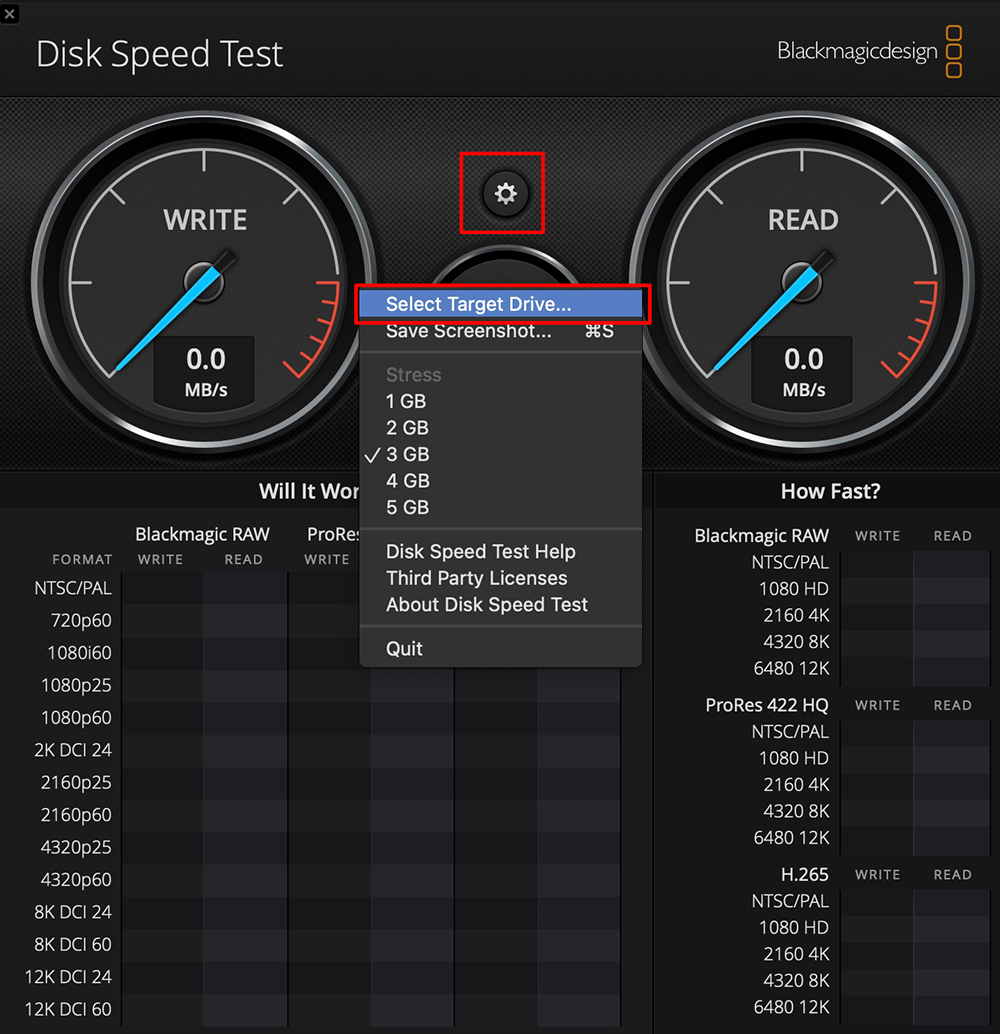Image resolution: width=1000 pixels, height=1034 pixels.
Task: Click the 8K DCI 24 row label
Action: 73,912
